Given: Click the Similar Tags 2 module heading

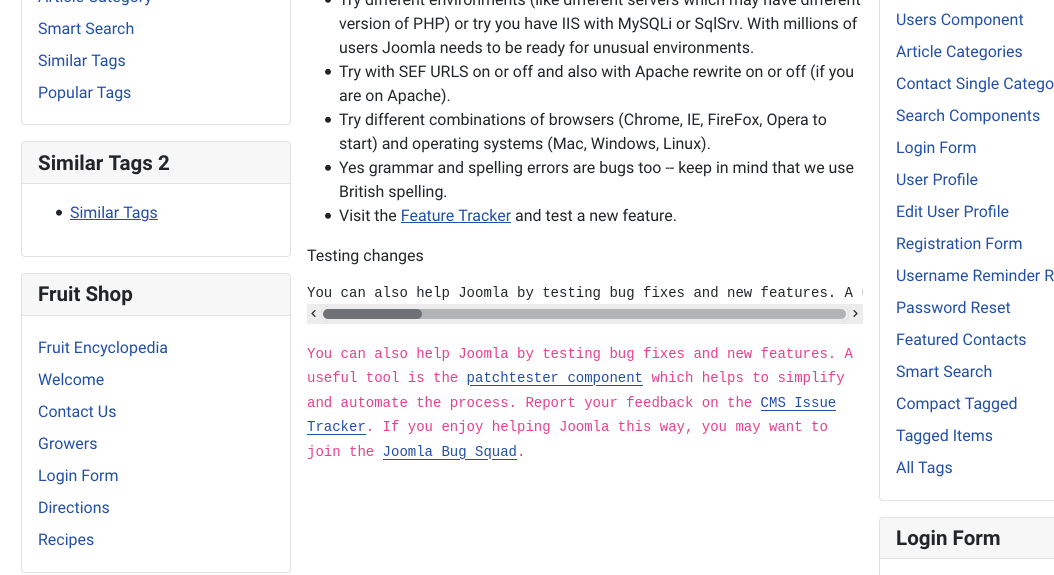Looking at the screenshot, I should click(104, 163).
